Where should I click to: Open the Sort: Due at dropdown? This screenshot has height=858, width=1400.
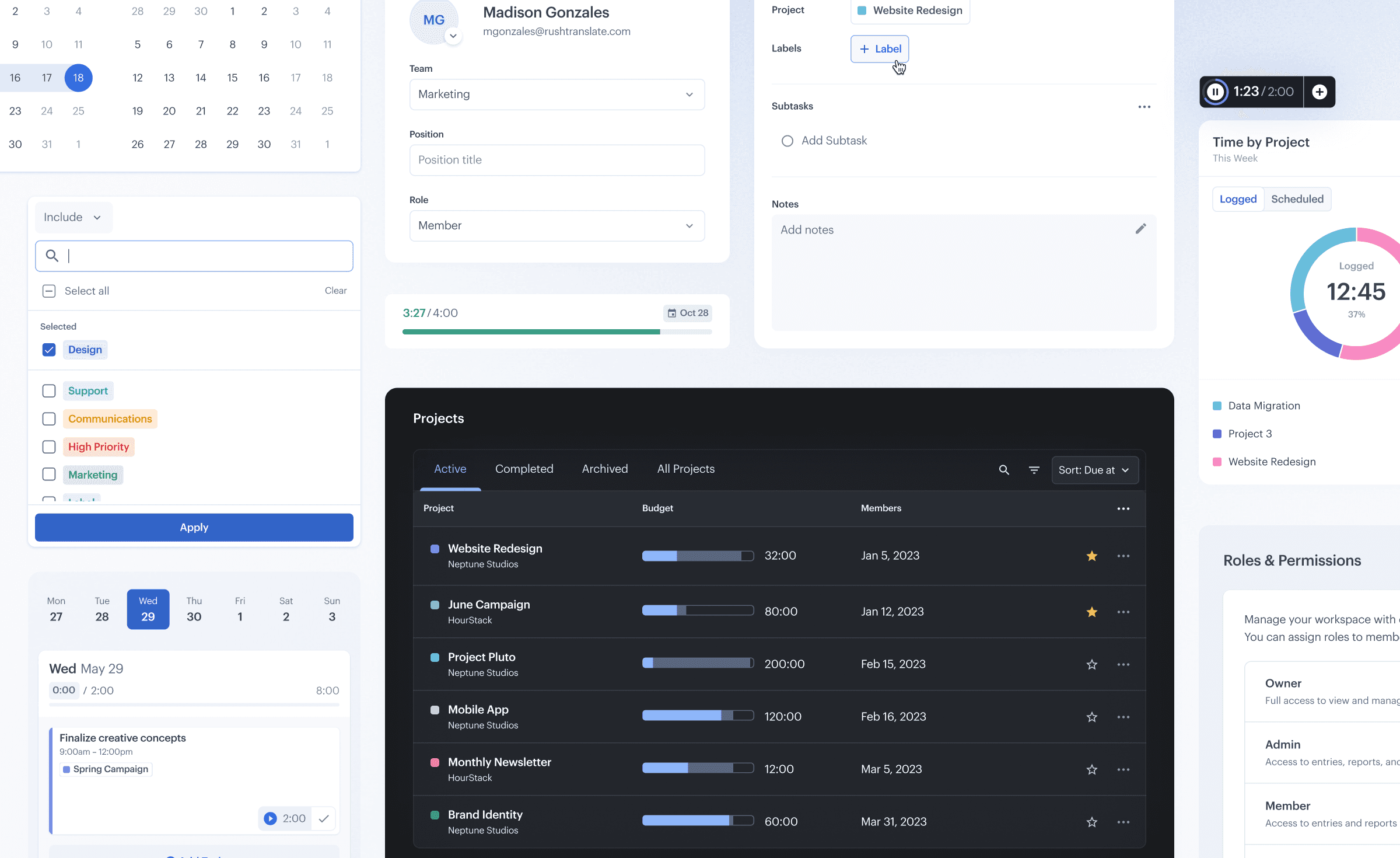tap(1095, 470)
